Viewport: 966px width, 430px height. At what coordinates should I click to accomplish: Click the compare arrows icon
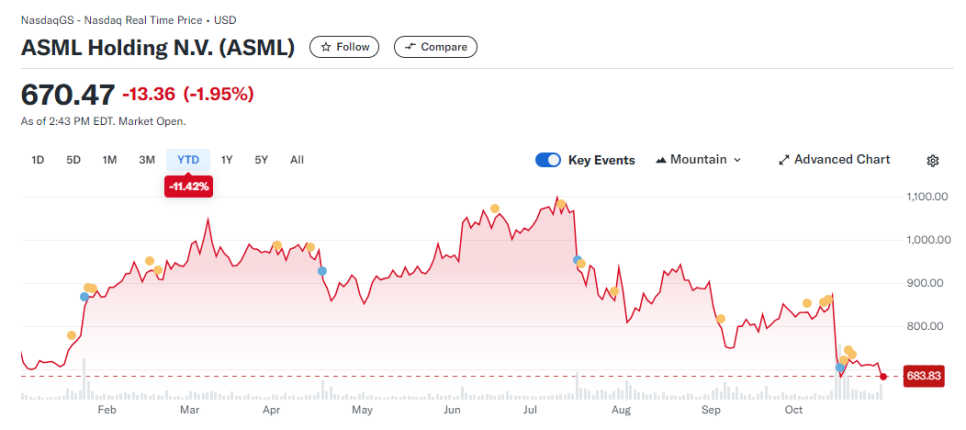(410, 47)
